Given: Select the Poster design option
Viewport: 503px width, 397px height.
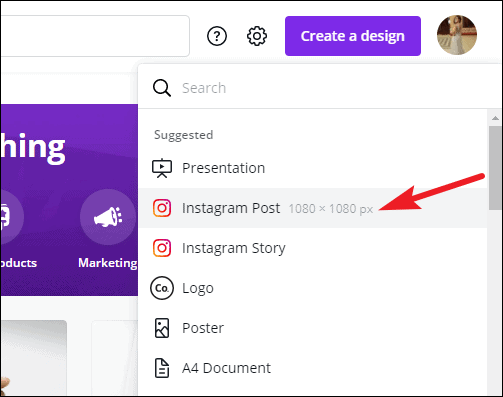Looking at the screenshot, I should click(x=312, y=328).
